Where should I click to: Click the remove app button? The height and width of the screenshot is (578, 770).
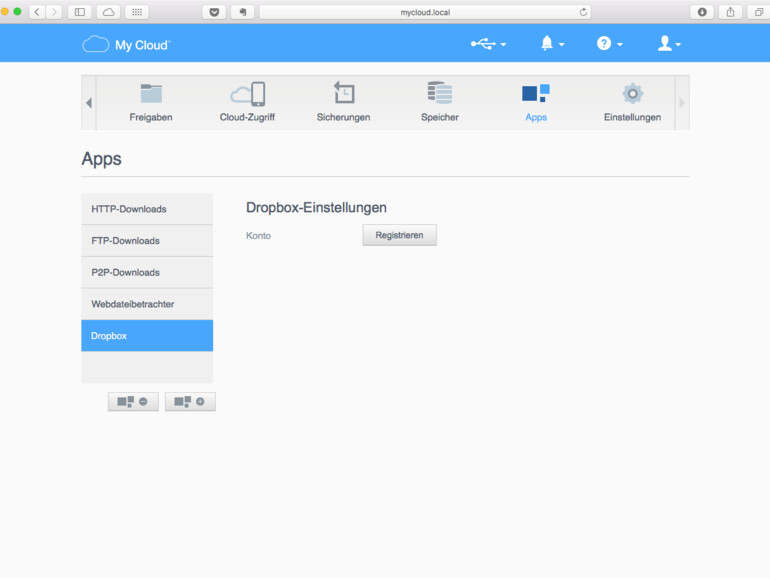tap(133, 402)
